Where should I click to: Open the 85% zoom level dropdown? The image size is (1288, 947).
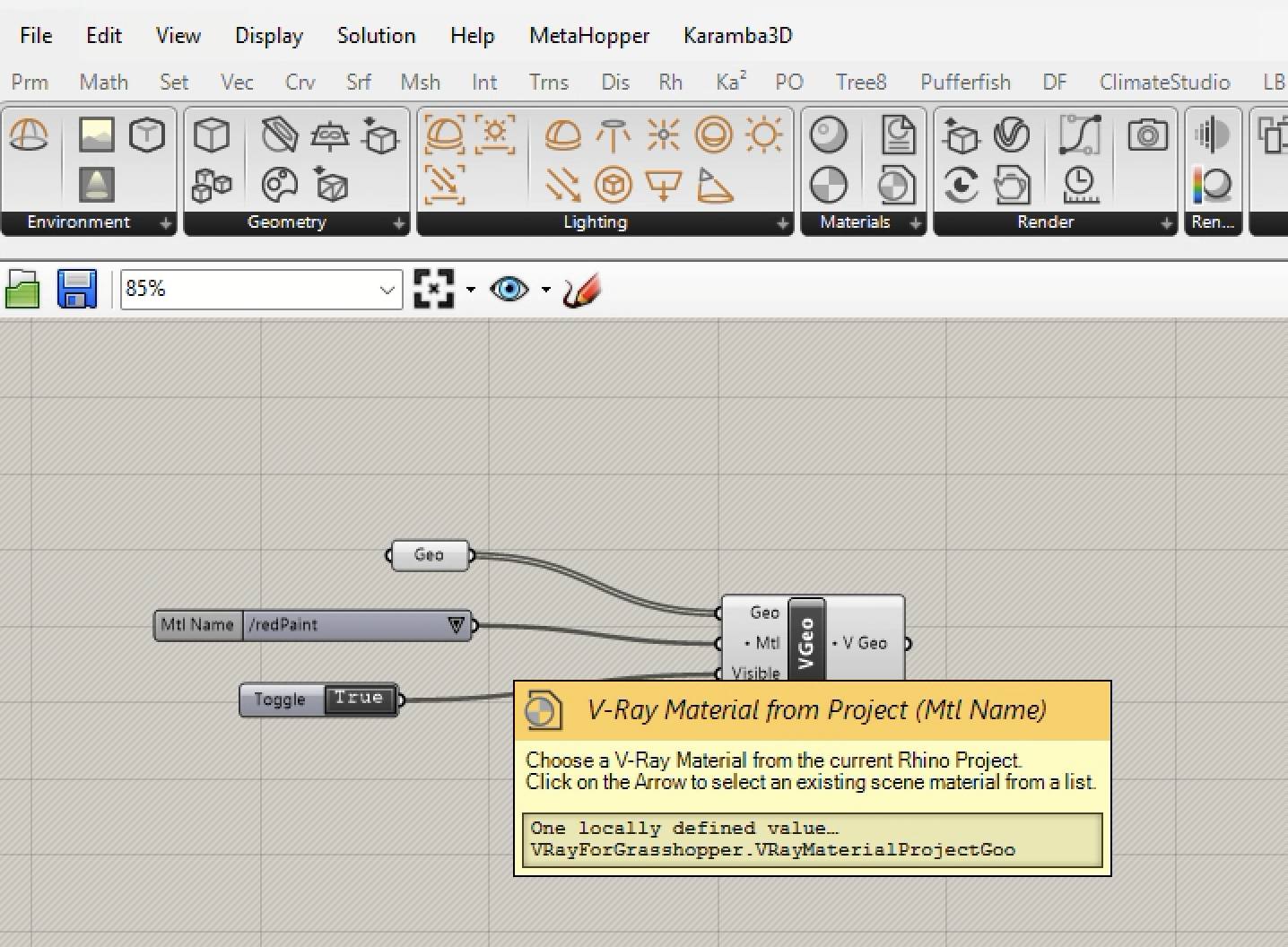click(x=387, y=290)
